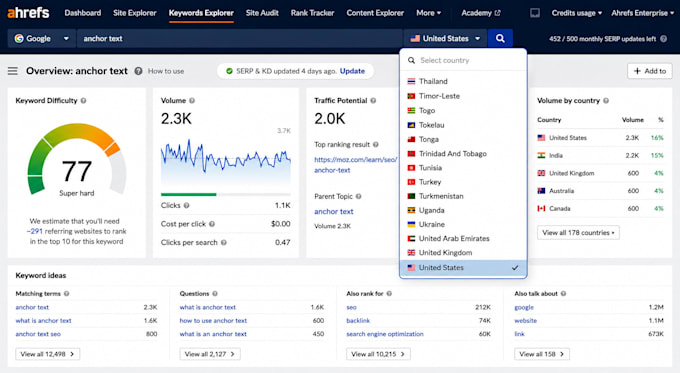The width and height of the screenshot is (680, 373).
Task: Click the Add to button
Action: (x=650, y=71)
